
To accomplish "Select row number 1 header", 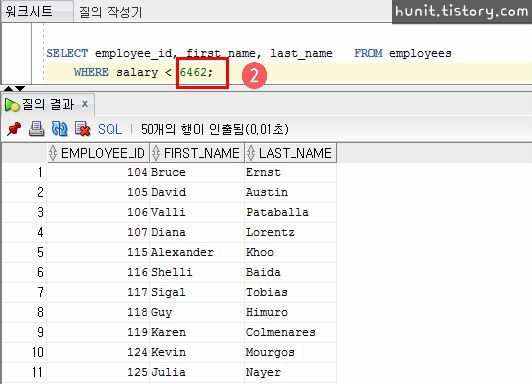I will point(24,172).
